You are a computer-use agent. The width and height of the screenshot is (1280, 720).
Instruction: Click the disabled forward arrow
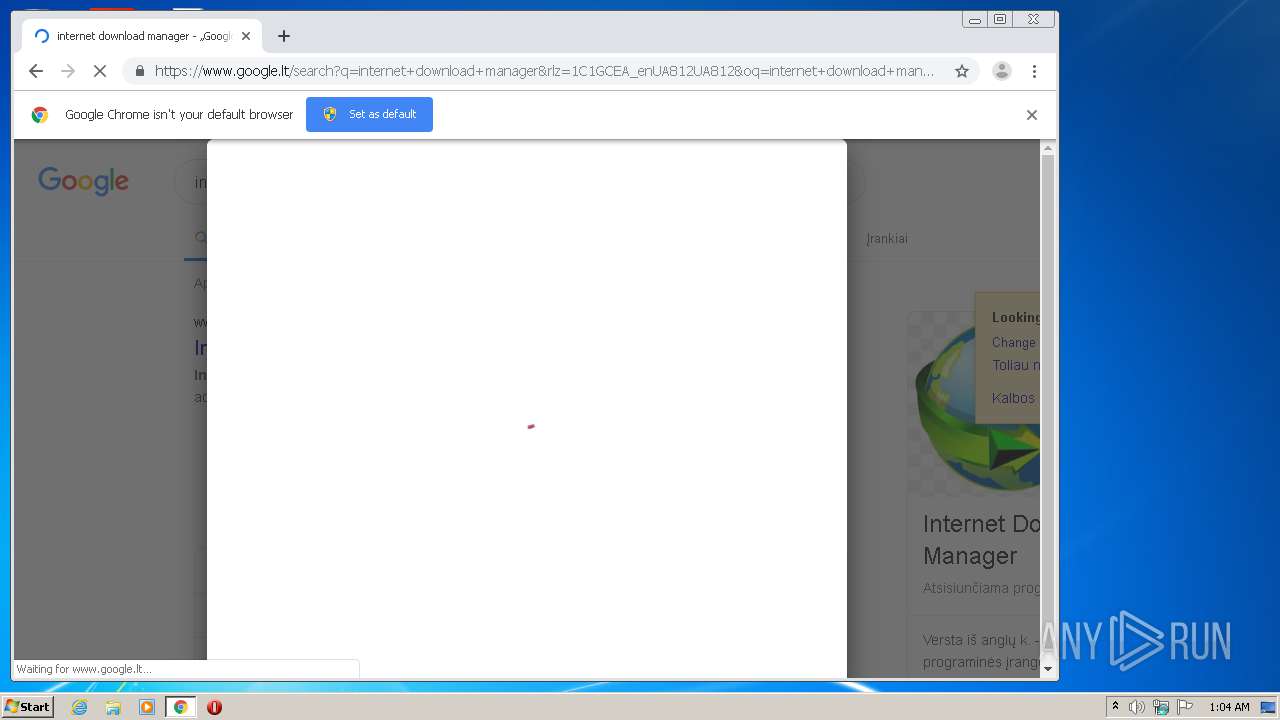pyautogui.click(x=68, y=71)
